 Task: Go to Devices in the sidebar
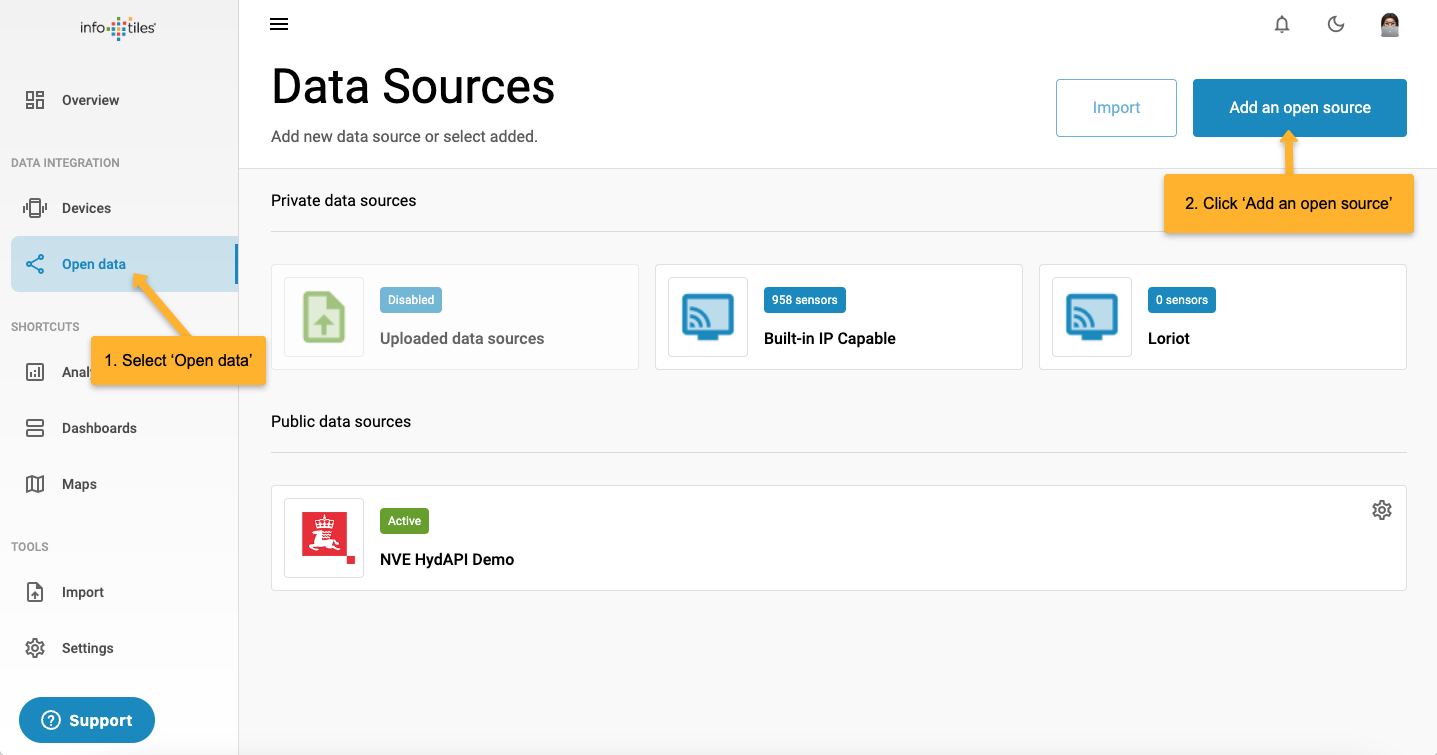coord(86,208)
